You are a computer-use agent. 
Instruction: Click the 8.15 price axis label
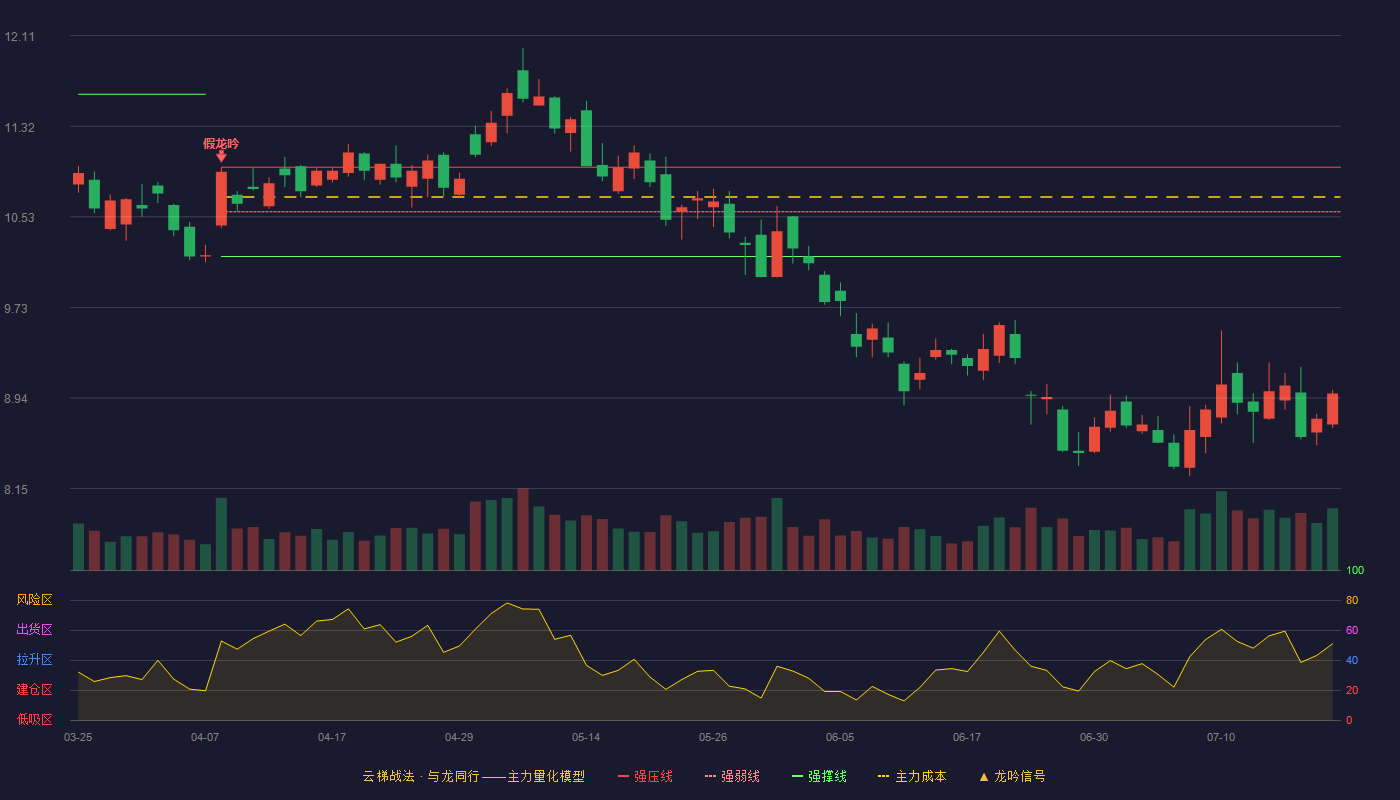(x=16, y=490)
